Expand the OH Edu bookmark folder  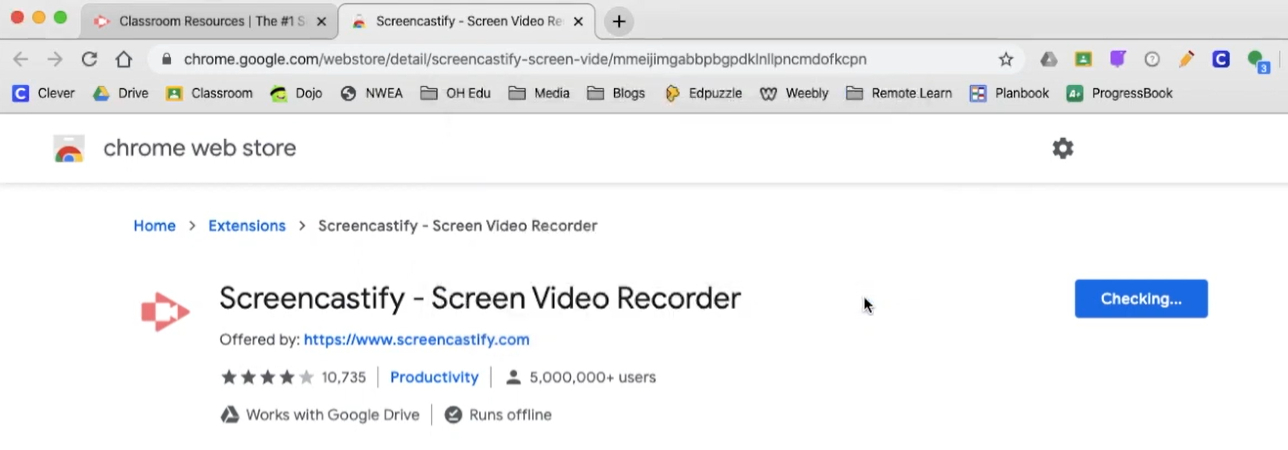point(455,93)
